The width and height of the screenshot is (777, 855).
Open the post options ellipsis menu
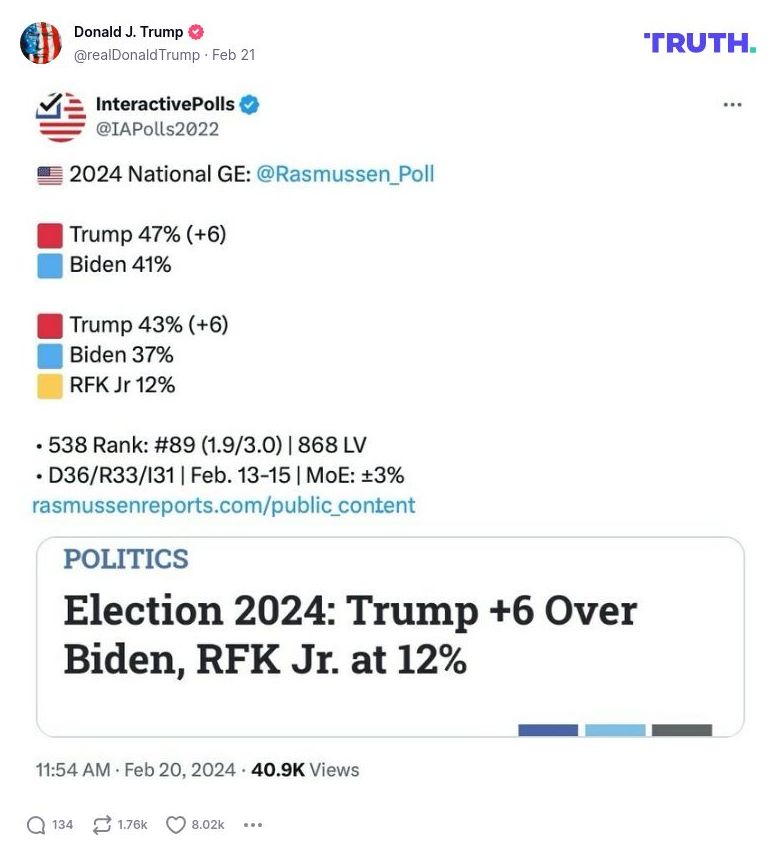(x=733, y=103)
